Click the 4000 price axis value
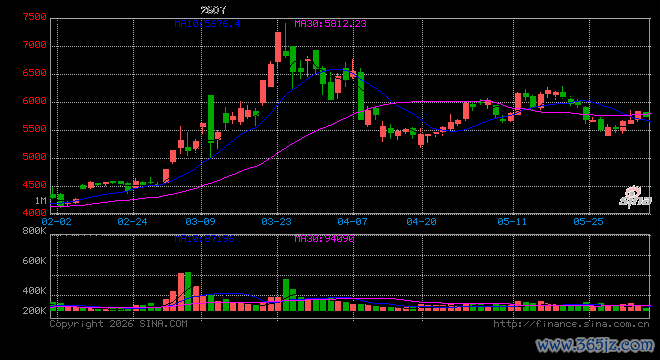Image resolution: width=660 pixels, height=360 pixels. (x=35, y=213)
